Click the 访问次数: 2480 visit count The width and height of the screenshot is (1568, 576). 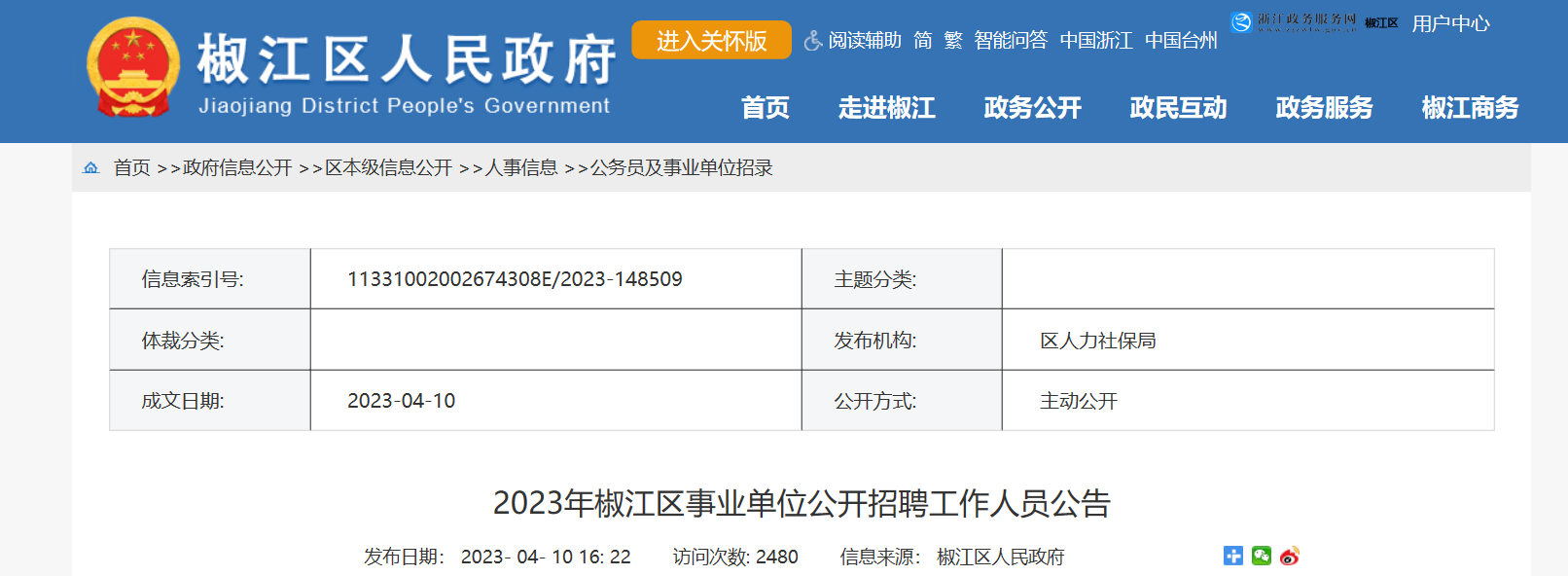pos(735,557)
